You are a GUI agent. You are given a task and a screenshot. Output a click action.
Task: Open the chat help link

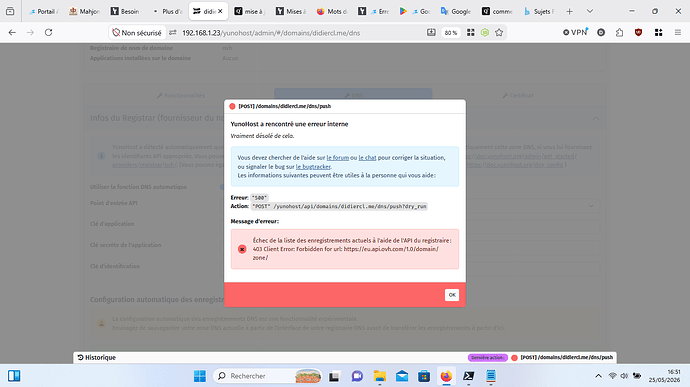pos(367,158)
